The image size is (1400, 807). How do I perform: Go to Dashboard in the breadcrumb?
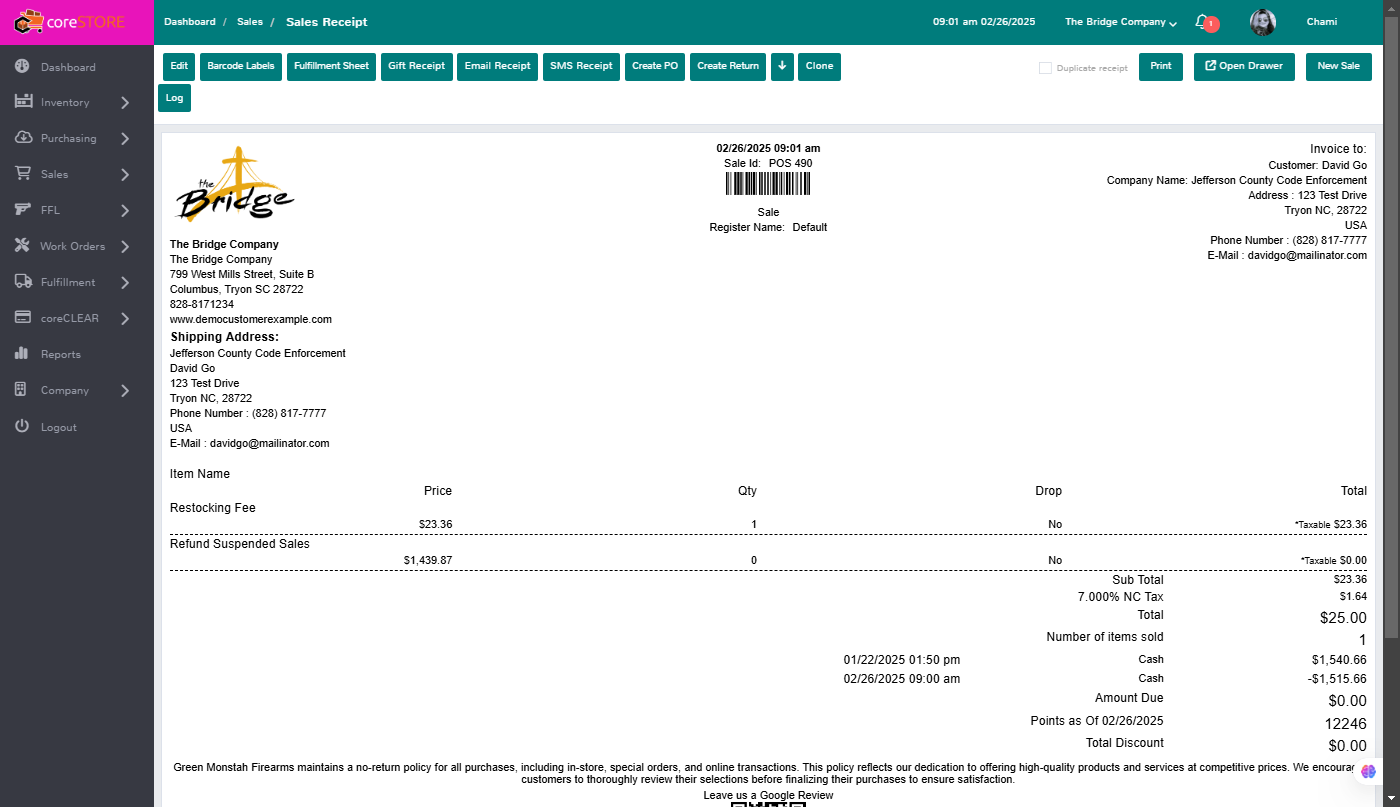click(x=190, y=22)
